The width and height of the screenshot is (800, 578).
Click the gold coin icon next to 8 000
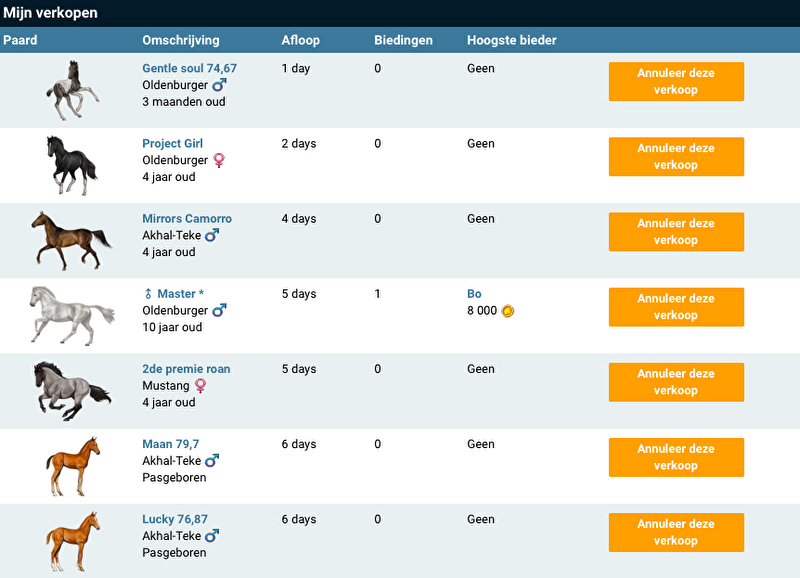(x=508, y=311)
